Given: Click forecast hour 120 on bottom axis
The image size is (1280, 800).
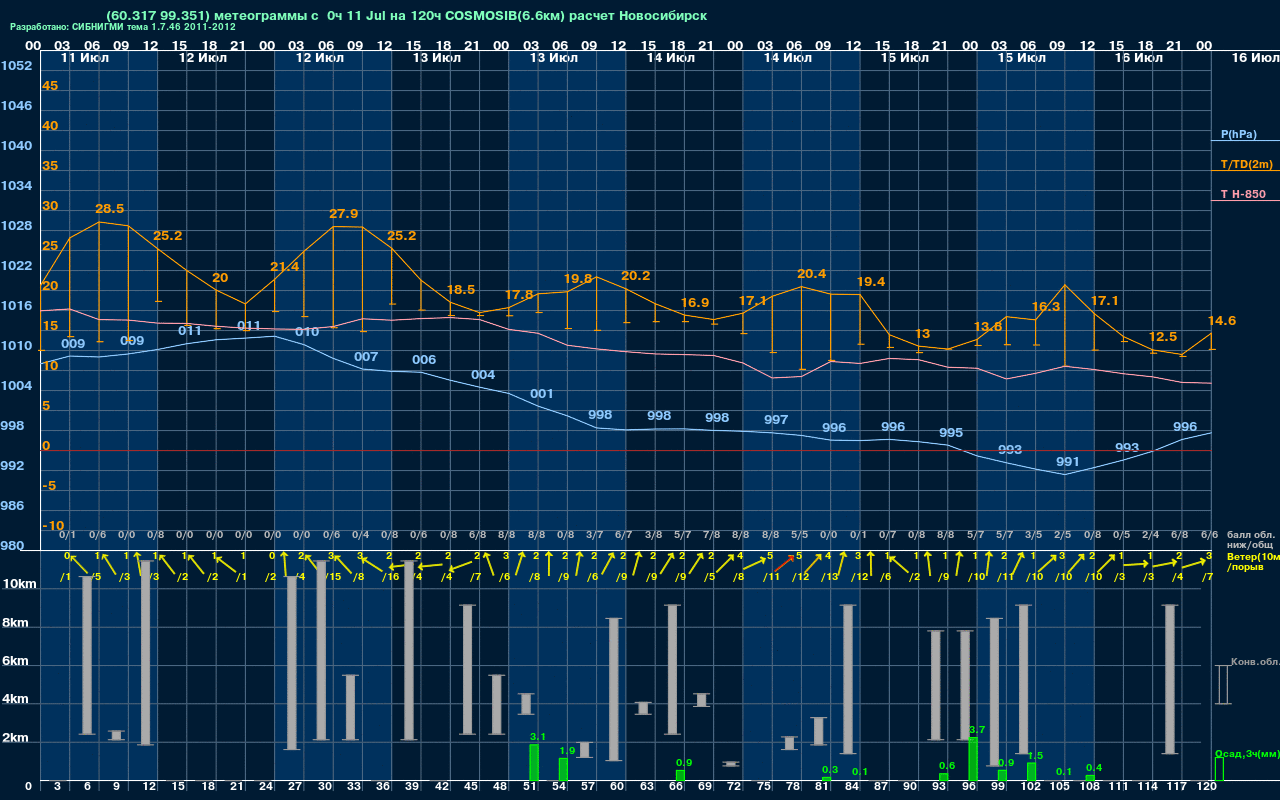Looking at the screenshot, I should click(x=1206, y=787).
